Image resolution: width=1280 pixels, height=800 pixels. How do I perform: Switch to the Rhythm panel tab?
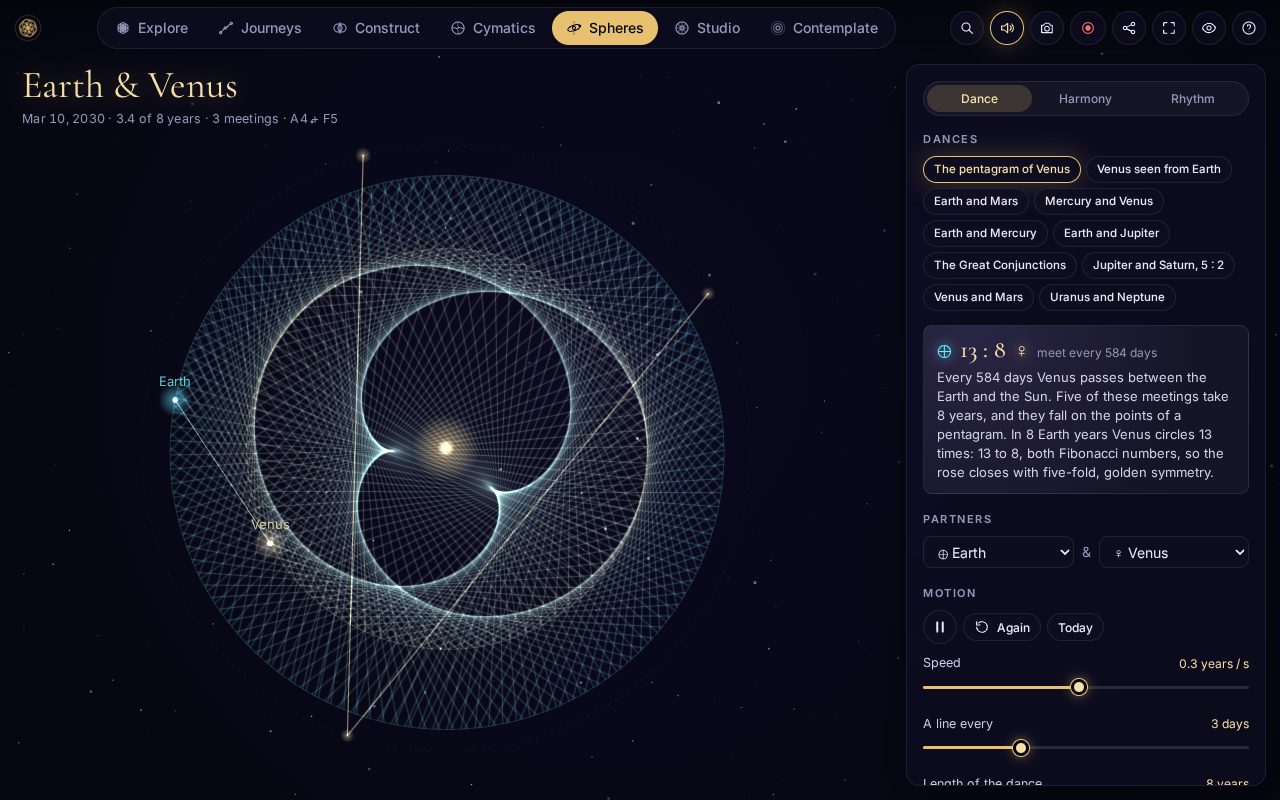tap(1192, 98)
